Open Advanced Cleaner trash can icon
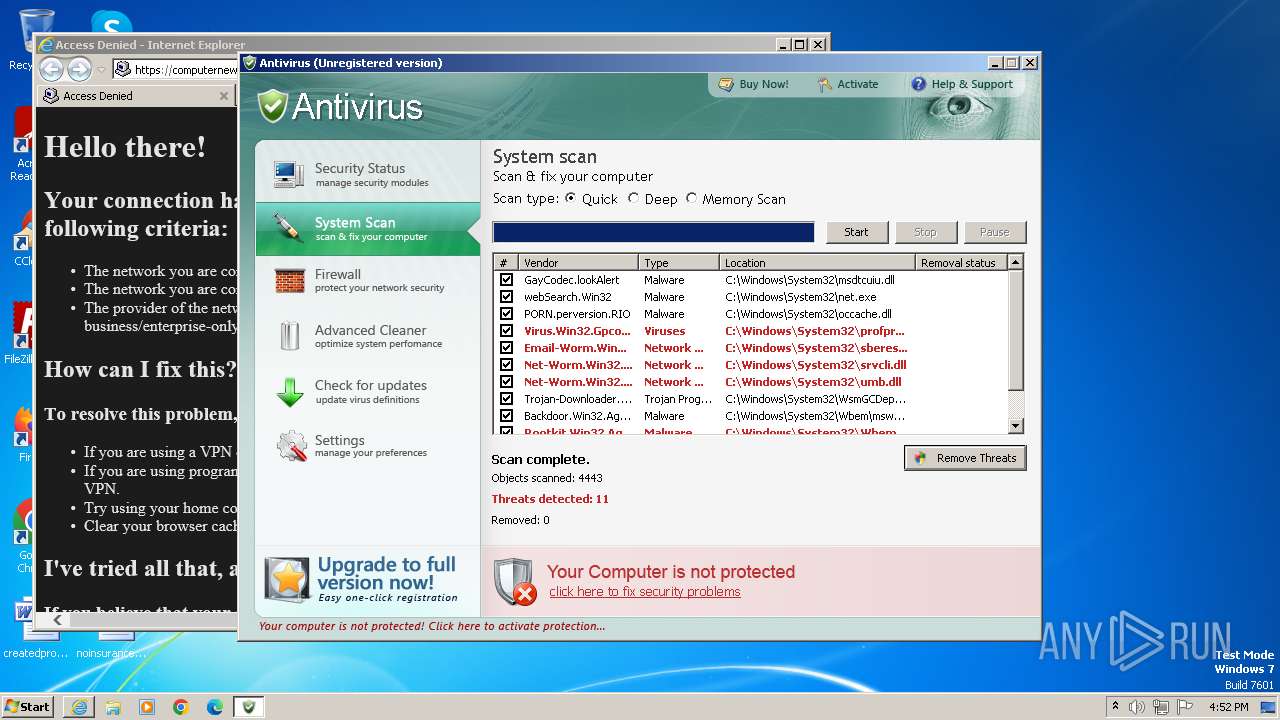Viewport: 1280px width, 720px height. (x=289, y=336)
